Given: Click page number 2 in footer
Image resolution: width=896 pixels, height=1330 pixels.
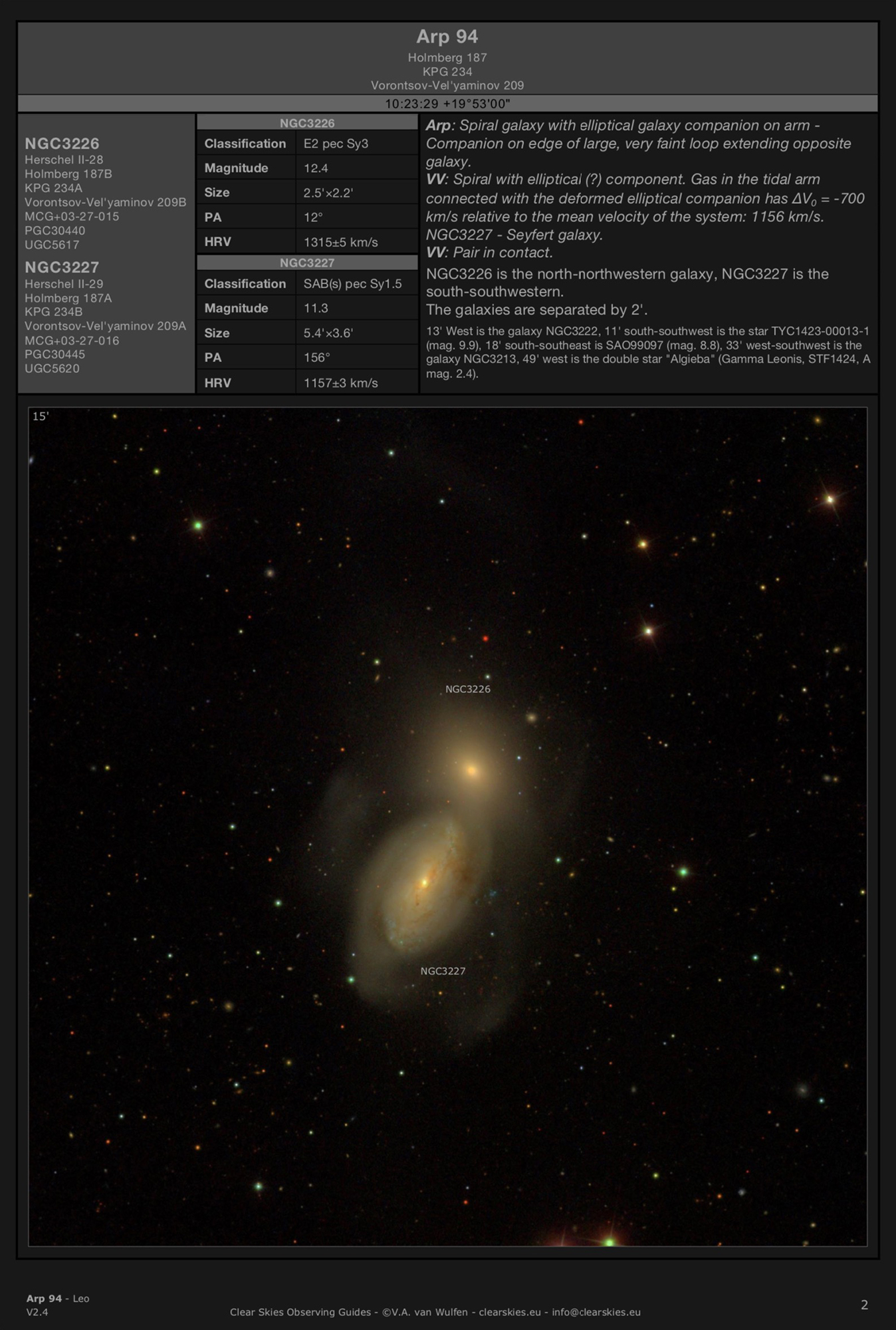Looking at the screenshot, I should pos(864,1305).
